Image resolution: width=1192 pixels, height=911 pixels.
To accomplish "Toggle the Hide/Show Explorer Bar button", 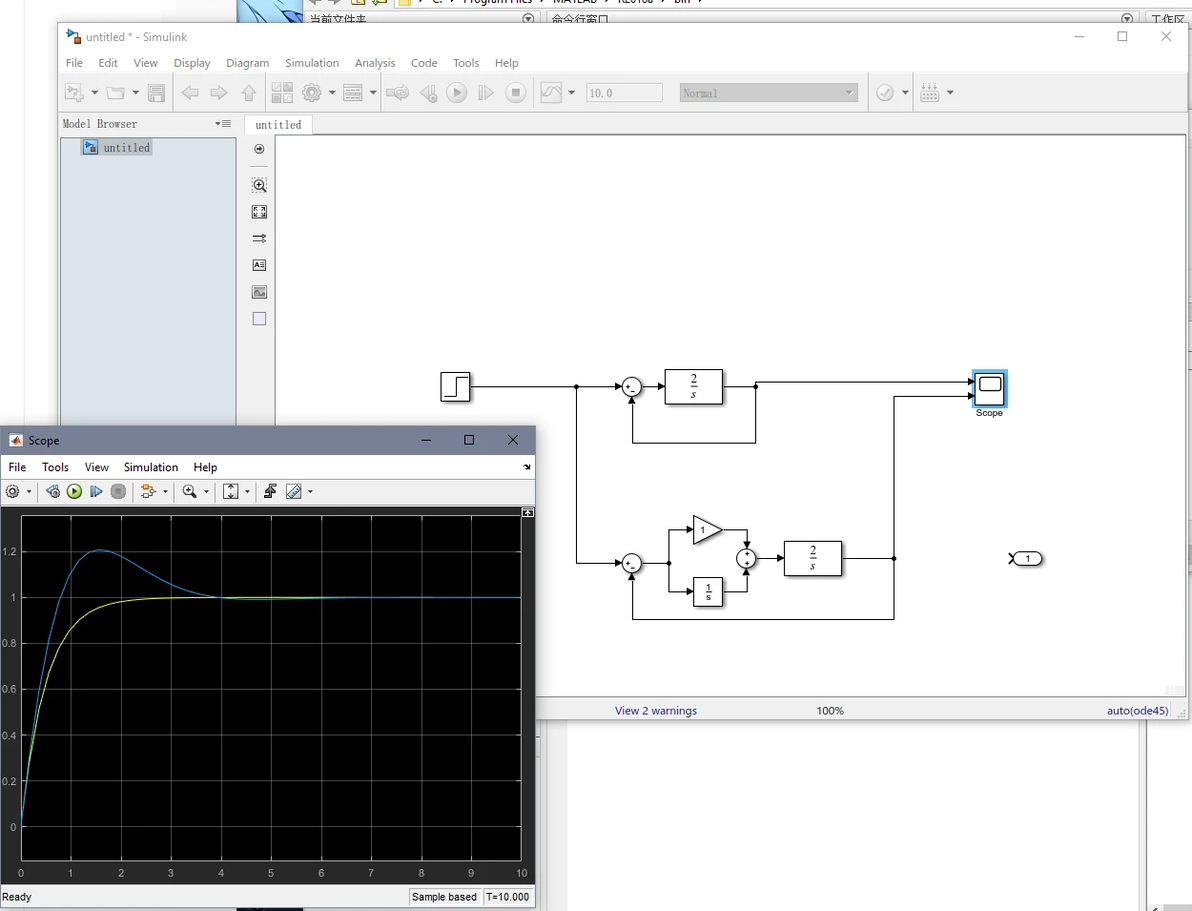I will pyautogui.click(x=259, y=149).
